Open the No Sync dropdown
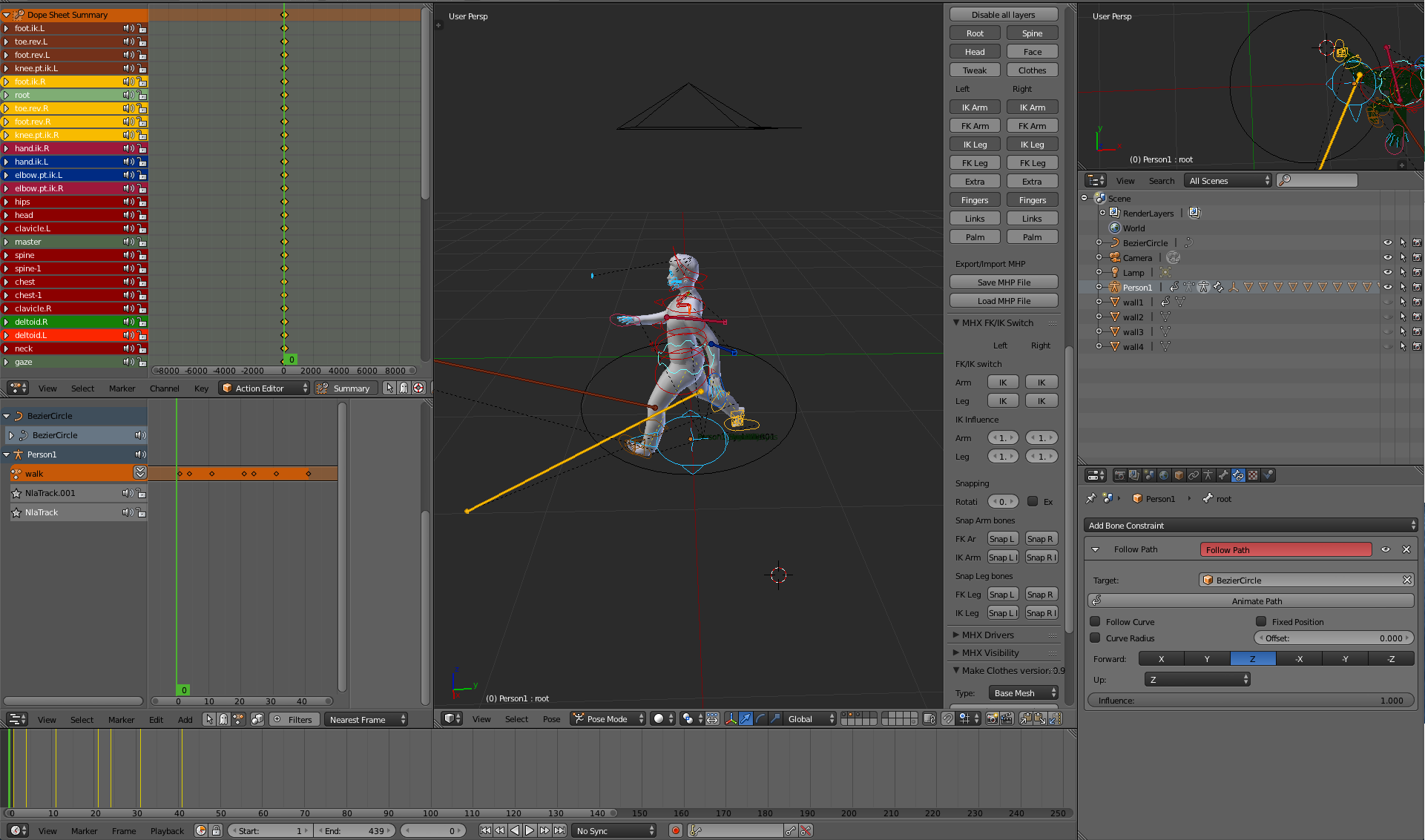 coord(614,830)
